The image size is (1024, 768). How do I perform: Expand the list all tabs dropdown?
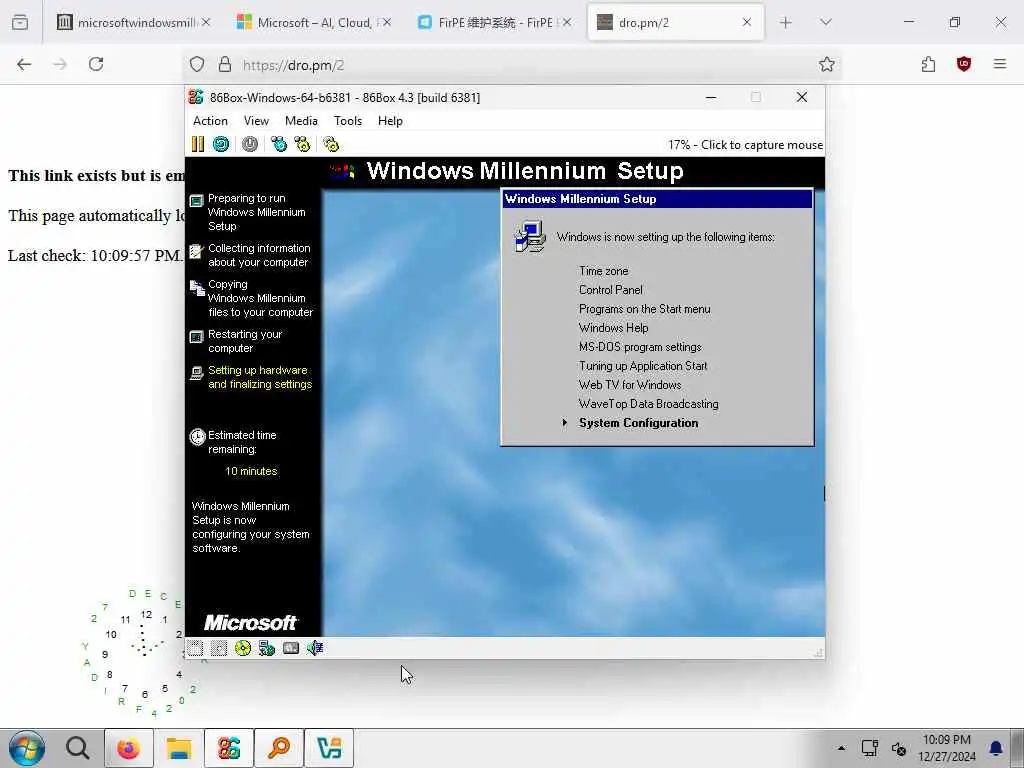coord(825,23)
